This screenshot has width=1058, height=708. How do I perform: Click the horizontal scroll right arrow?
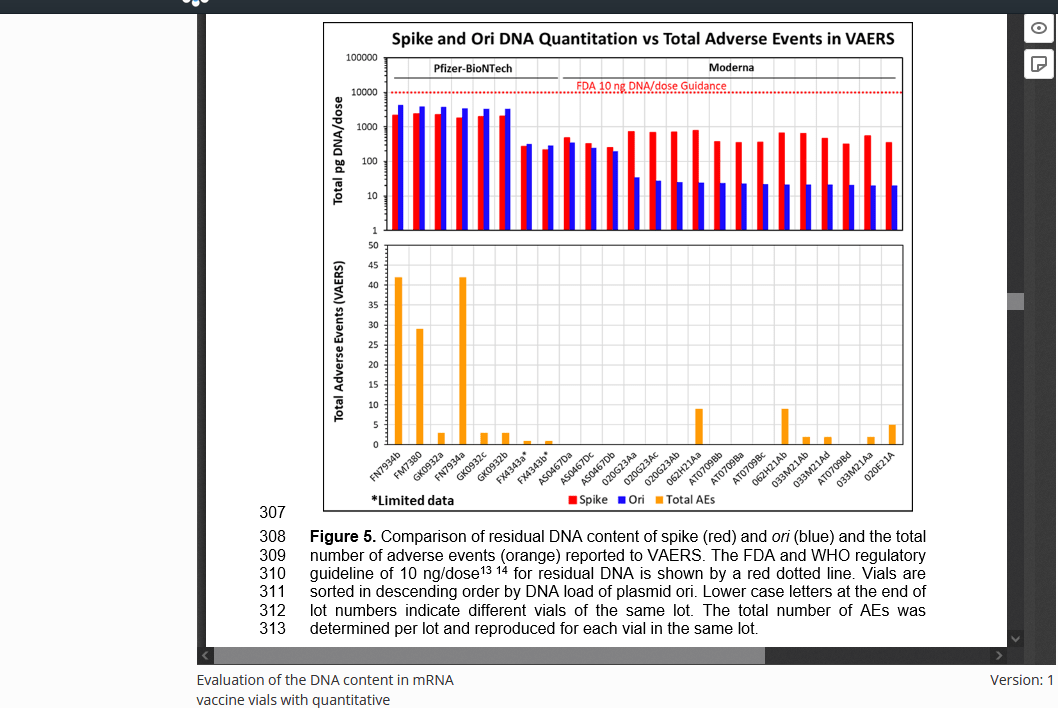[997, 656]
